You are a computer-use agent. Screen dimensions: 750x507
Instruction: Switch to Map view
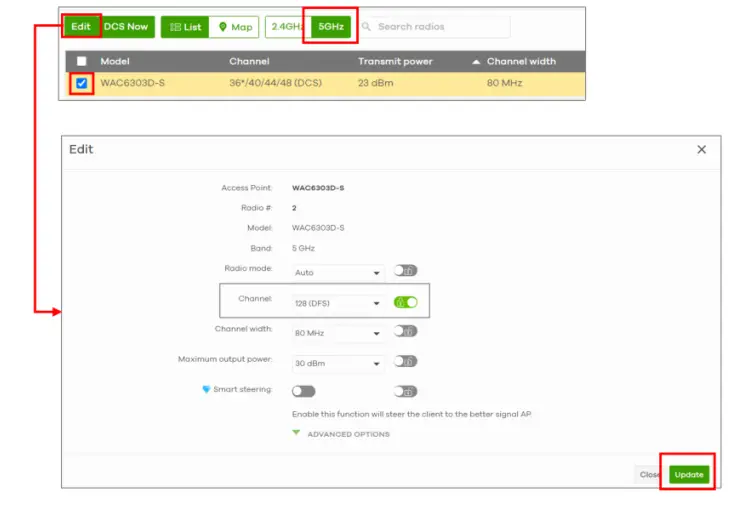pos(234,27)
